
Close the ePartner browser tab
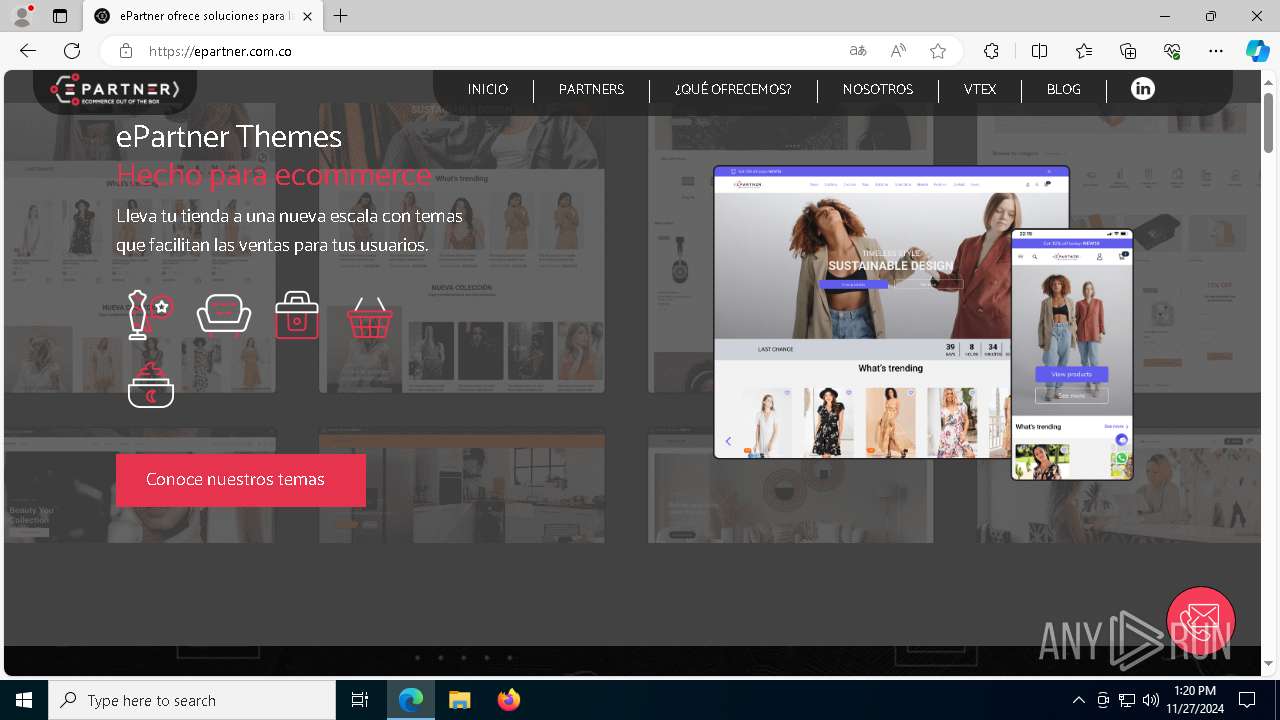(x=307, y=17)
